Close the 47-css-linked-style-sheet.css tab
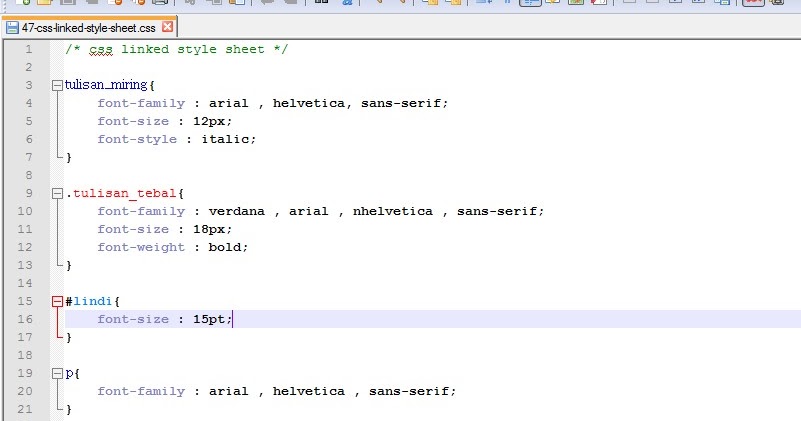The height and width of the screenshot is (421, 801). [x=167, y=27]
